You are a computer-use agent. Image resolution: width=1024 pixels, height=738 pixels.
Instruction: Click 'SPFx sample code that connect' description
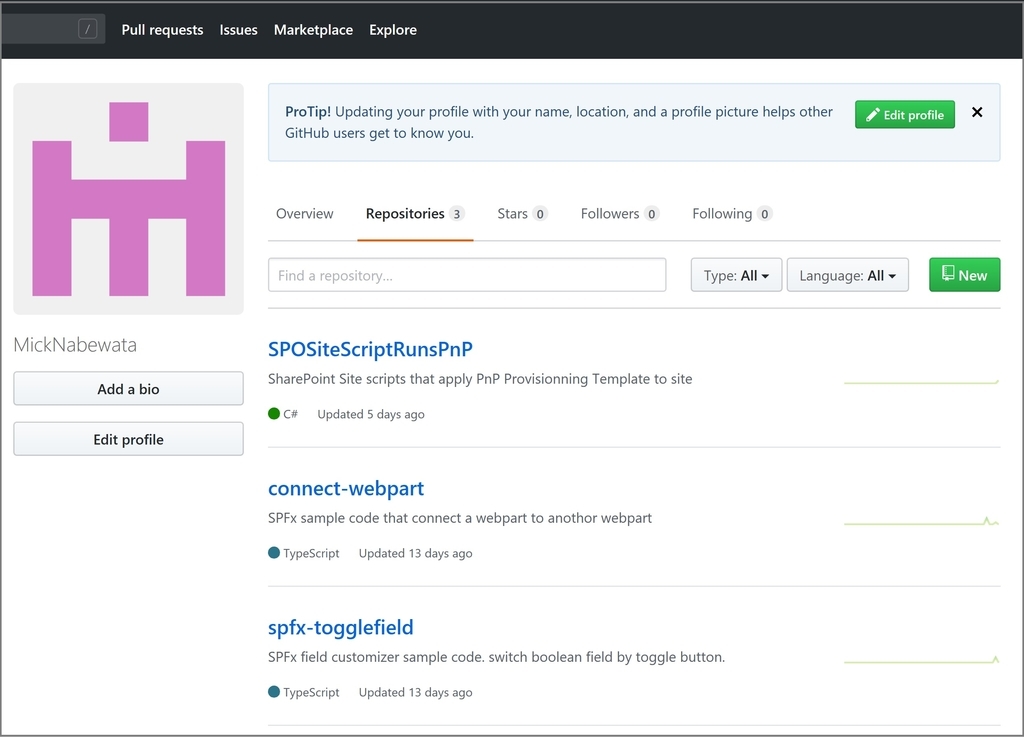[x=460, y=518]
